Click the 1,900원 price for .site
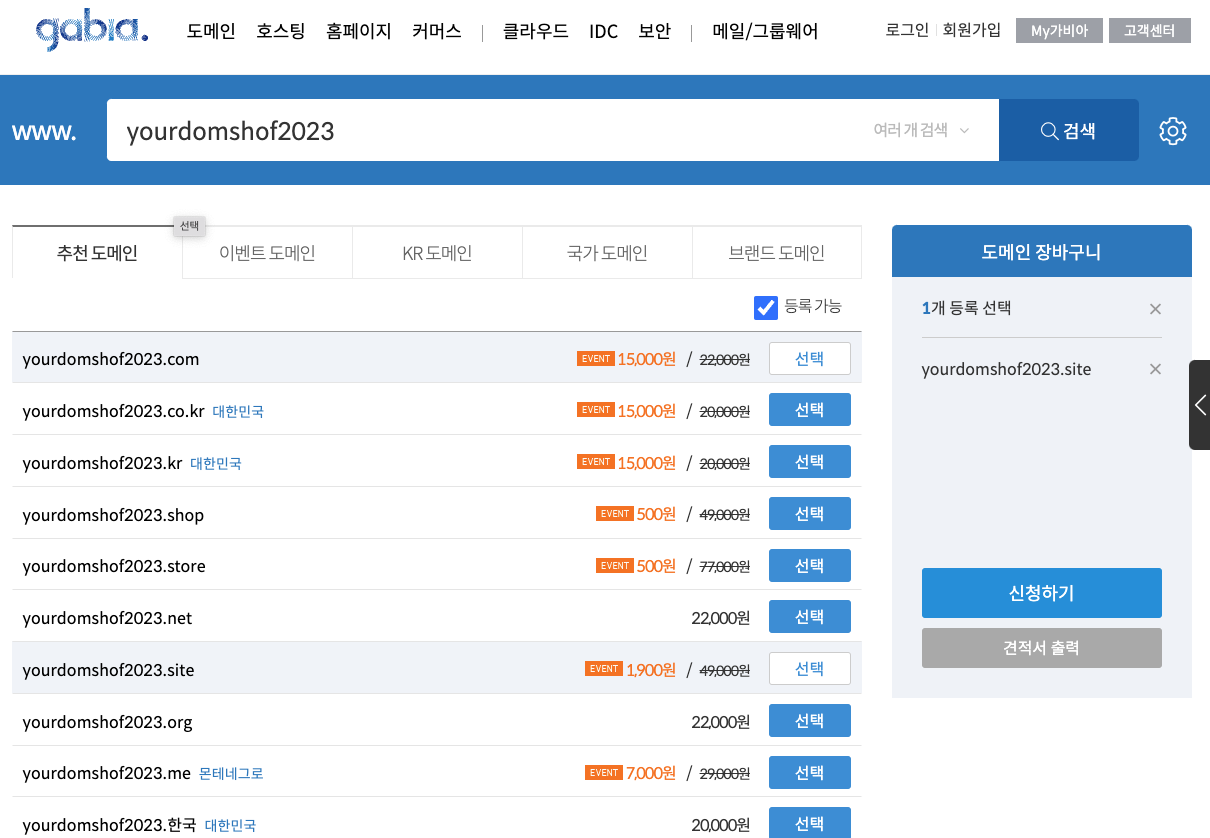Screen dimensions: 1210x838 [x=651, y=669]
